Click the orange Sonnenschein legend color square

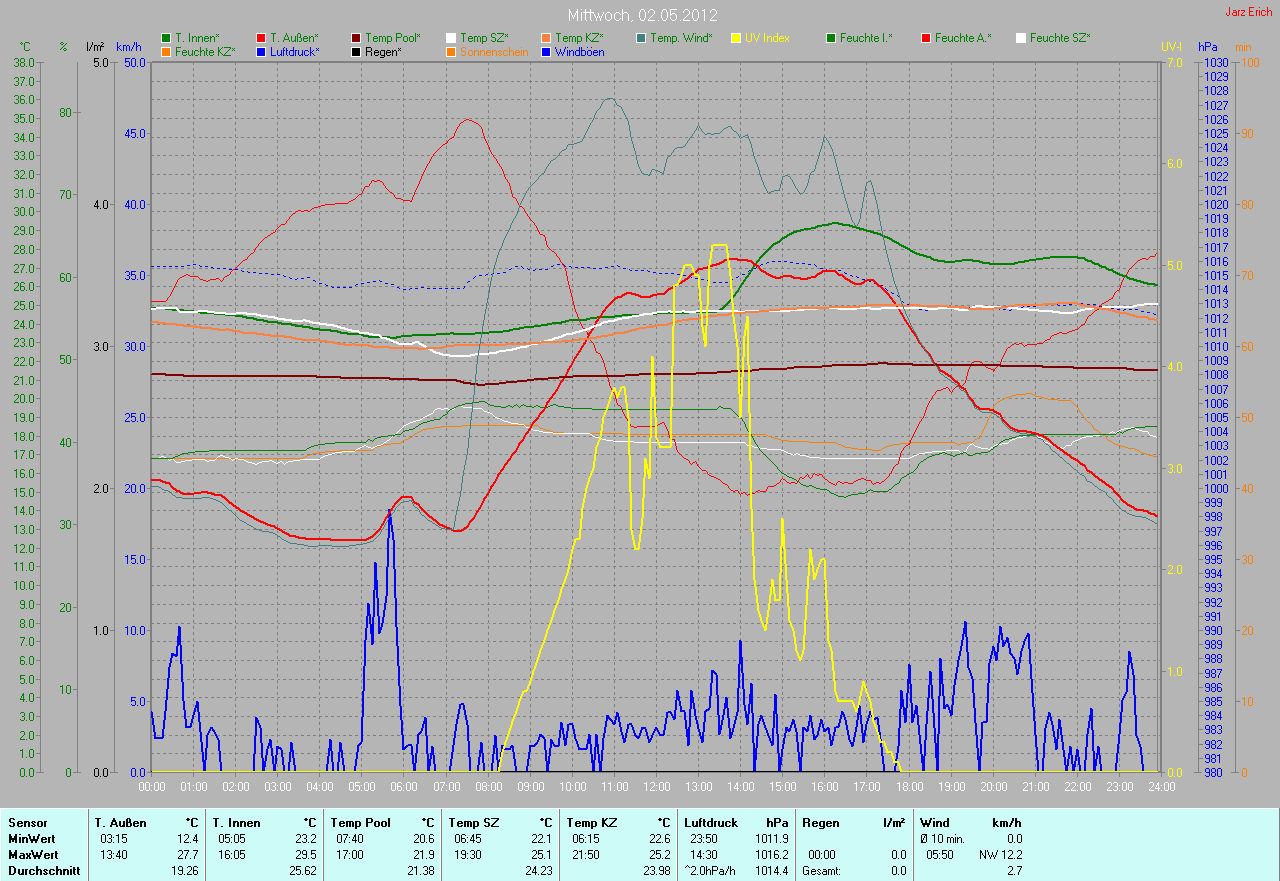(451, 51)
